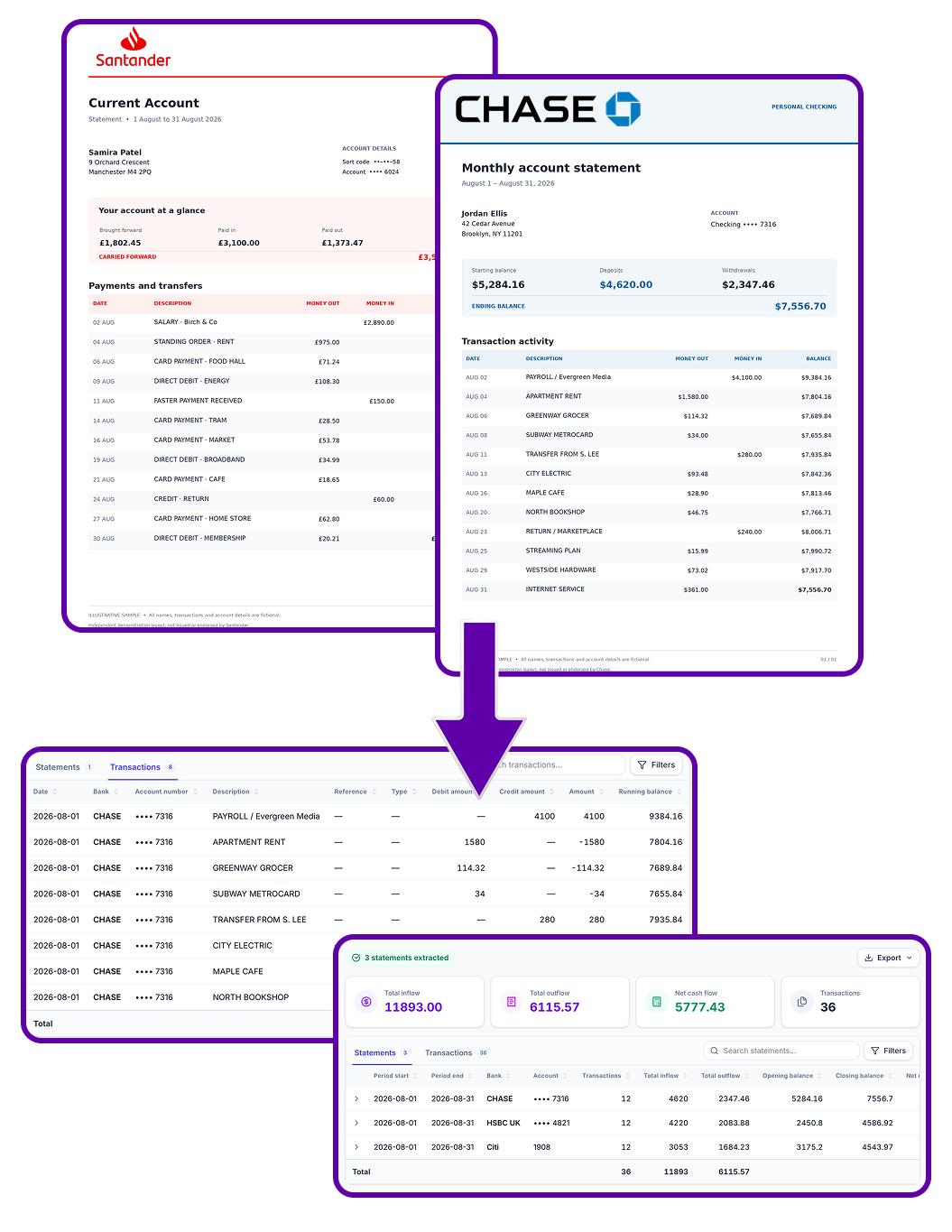This screenshot has height=1232, width=952.
Task: Sort statements by Period end column
Action: point(451,1076)
